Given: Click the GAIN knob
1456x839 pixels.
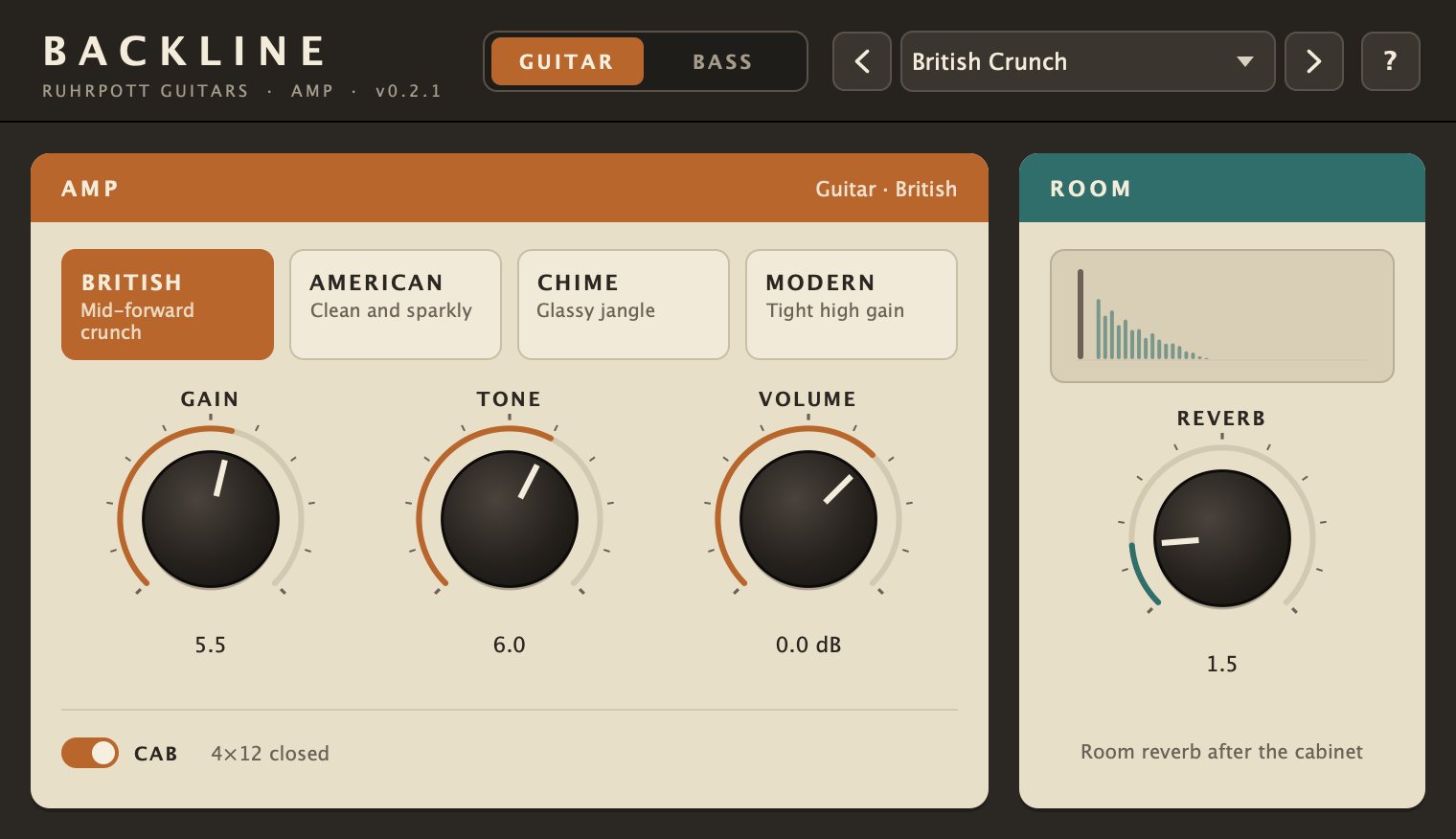Looking at the screenshot, I should click(211, 519).
